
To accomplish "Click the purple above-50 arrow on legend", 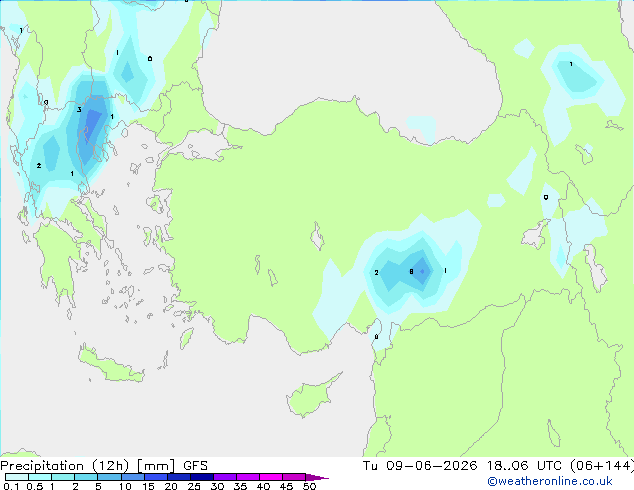I will 317,477.
